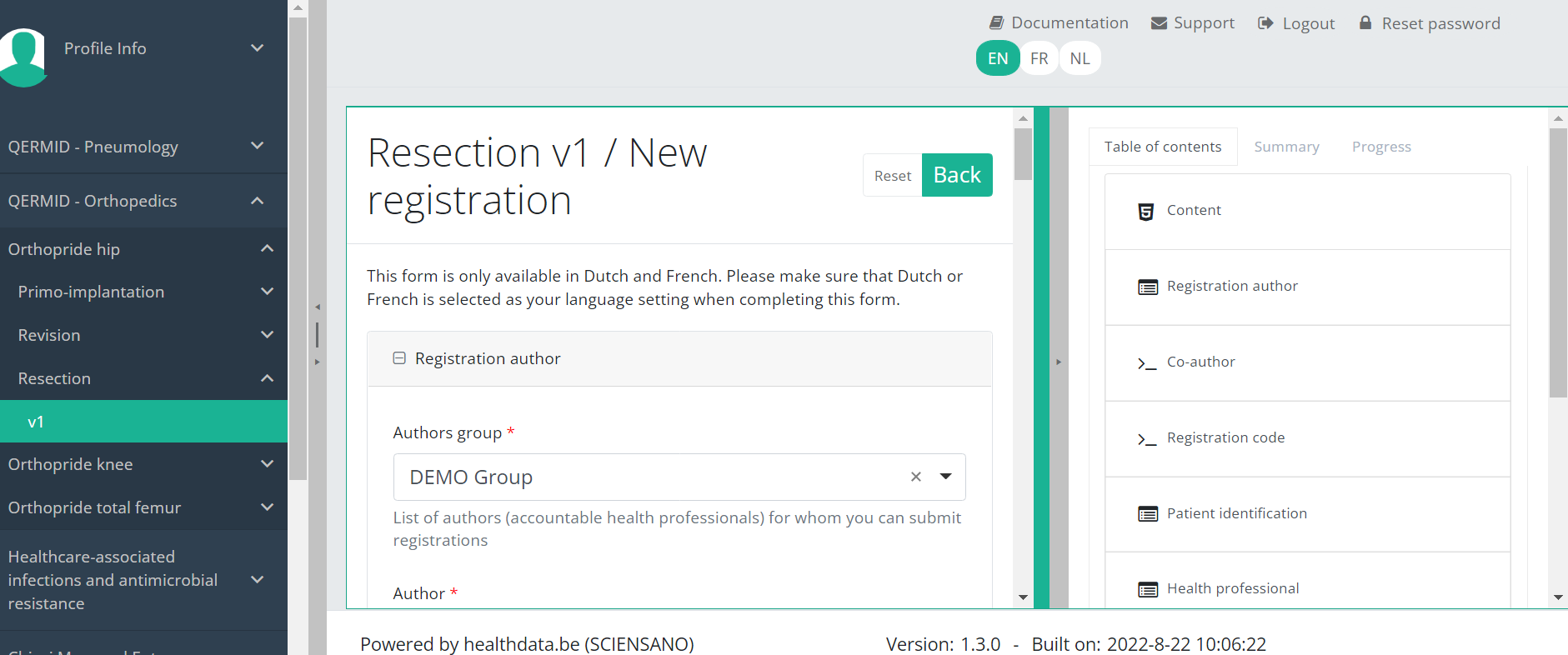
Task: Collapse the Registration author section
Action: [x=399, y=358]
